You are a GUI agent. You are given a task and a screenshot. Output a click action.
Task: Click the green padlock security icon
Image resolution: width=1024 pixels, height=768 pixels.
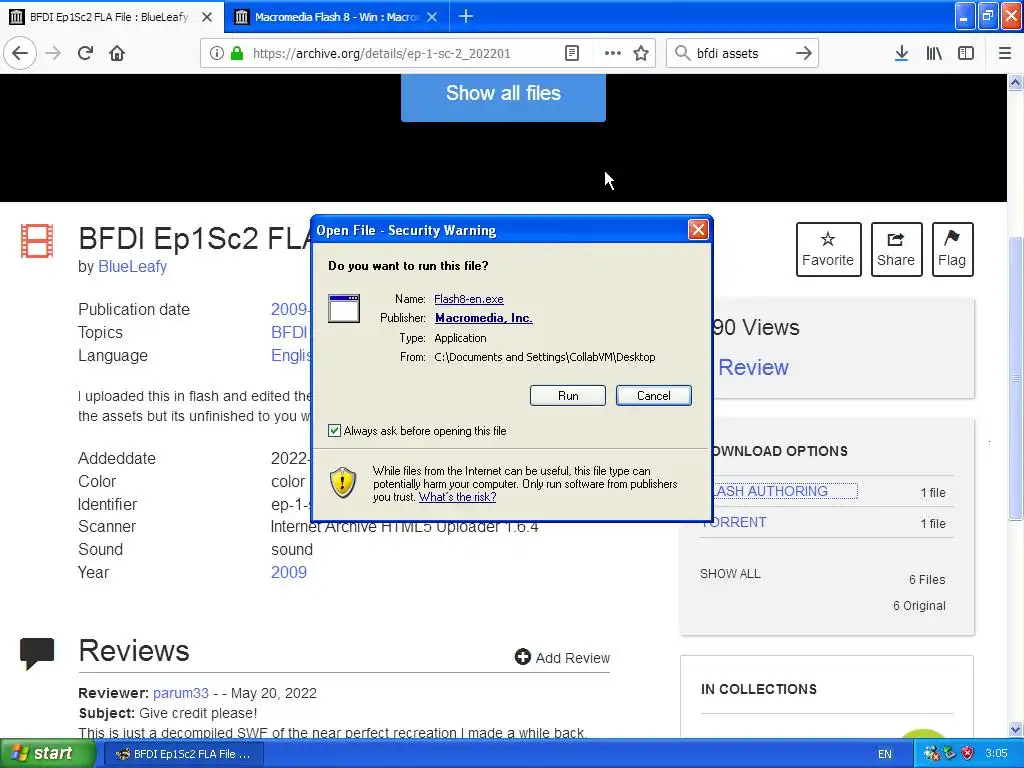(x=237, y=54)
